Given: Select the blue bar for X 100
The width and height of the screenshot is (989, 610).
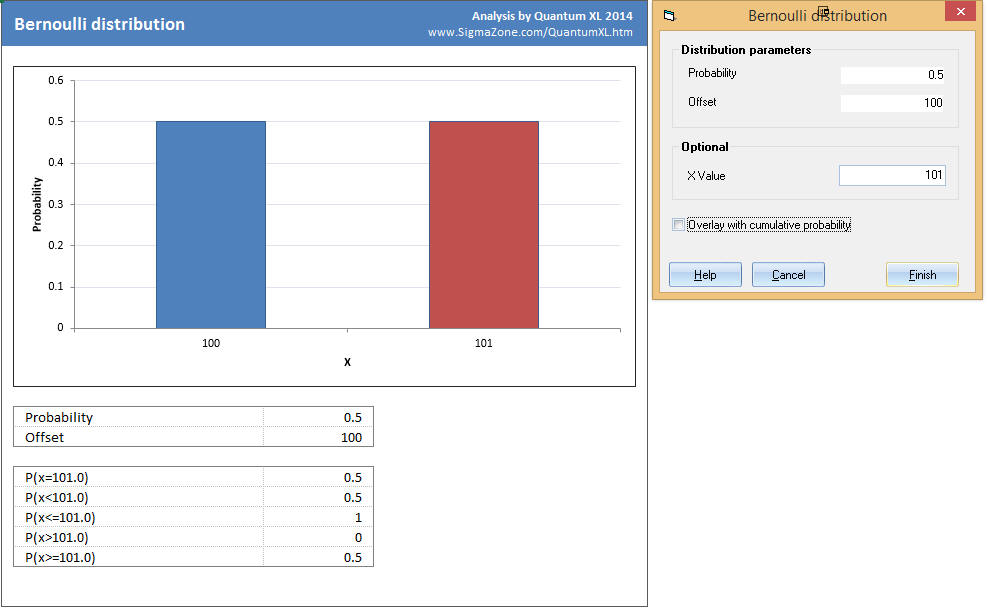Looking at the screenshot, I should 211,225.
